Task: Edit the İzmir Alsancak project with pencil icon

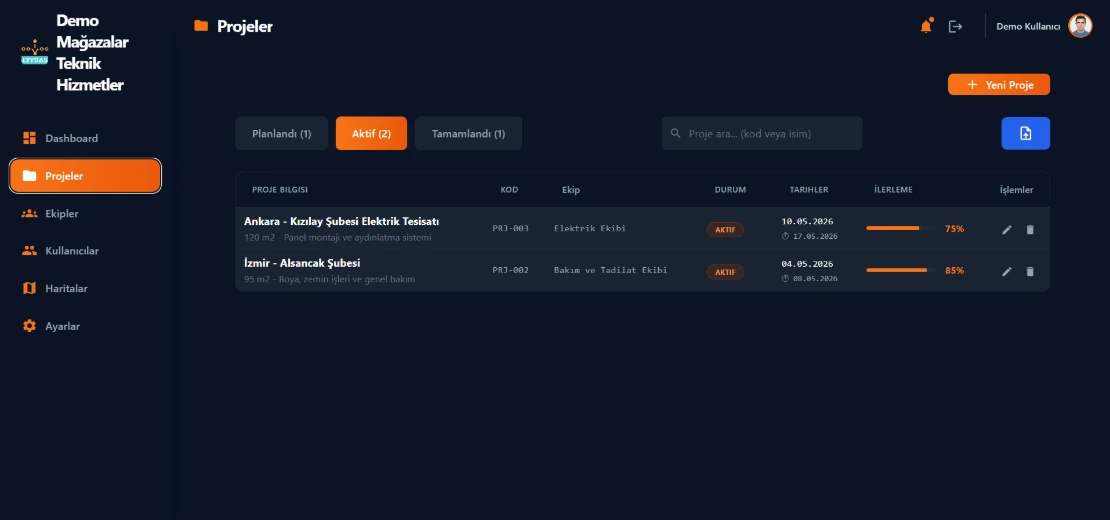Action: (x=1007, y=272)
